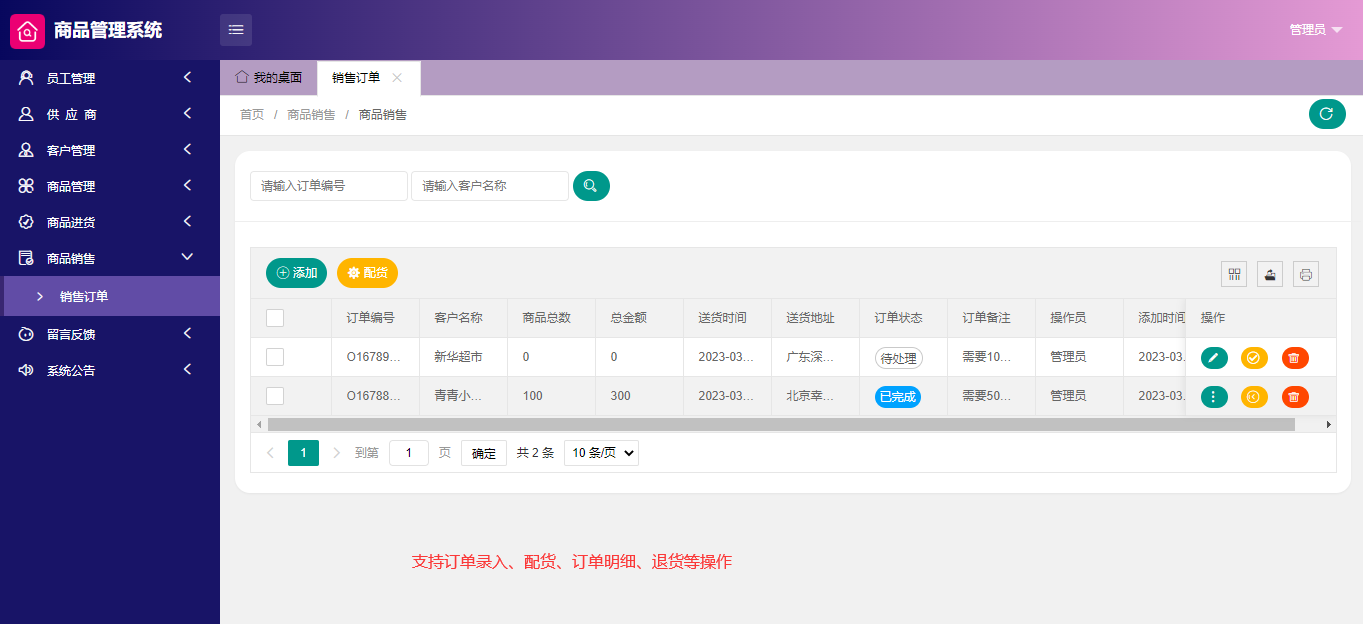The height and width of the screenshot is (624, 1363).
Task: Expand the 商品进货 menu chevron
Action: tap(187, 222)
